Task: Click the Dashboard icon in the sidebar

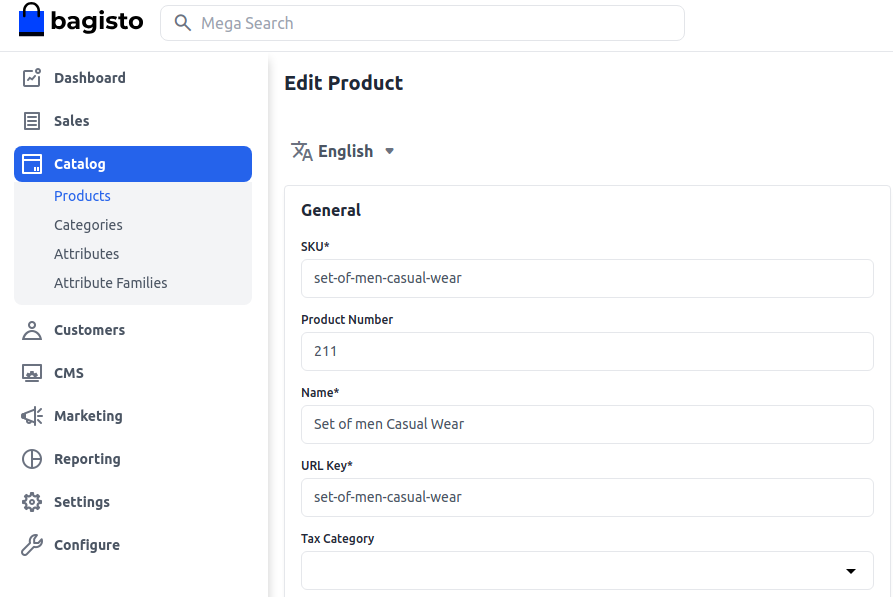Action: [30, 78]
